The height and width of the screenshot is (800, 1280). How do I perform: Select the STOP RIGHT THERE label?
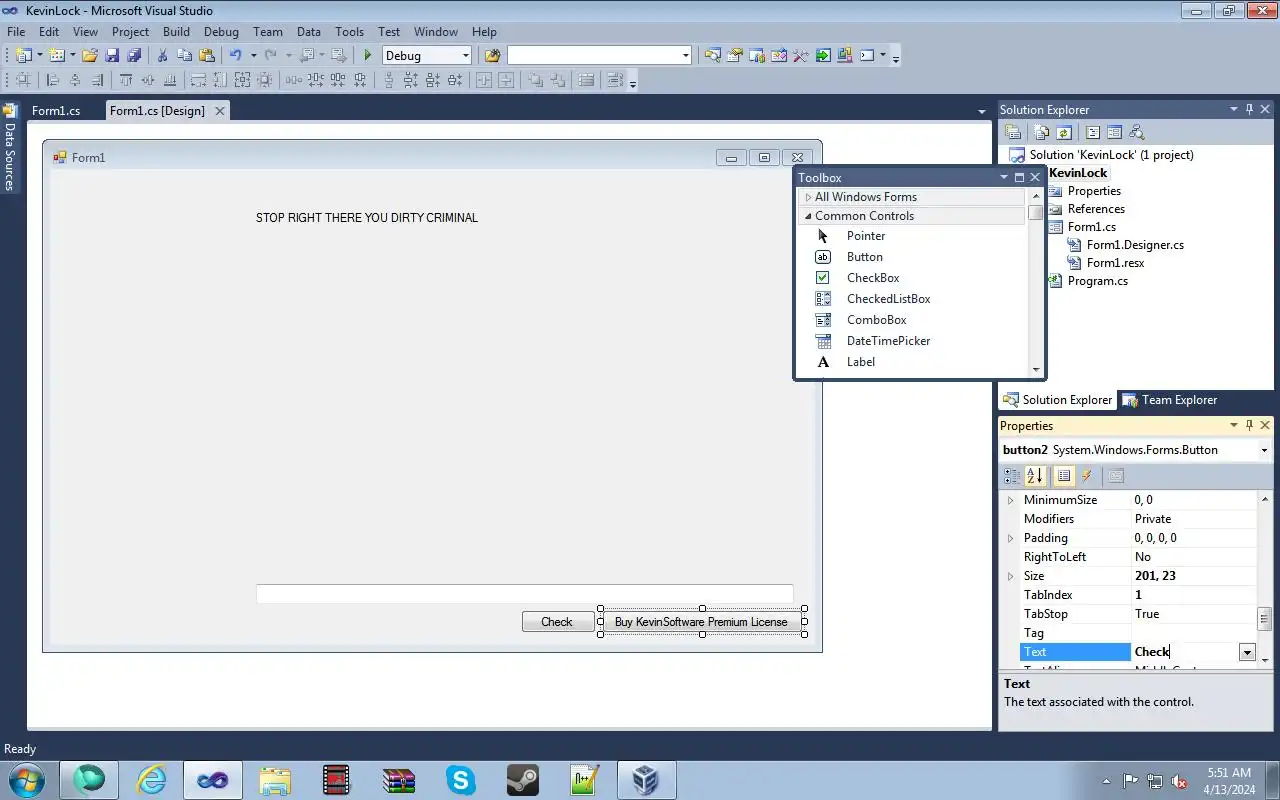[367, 218]
